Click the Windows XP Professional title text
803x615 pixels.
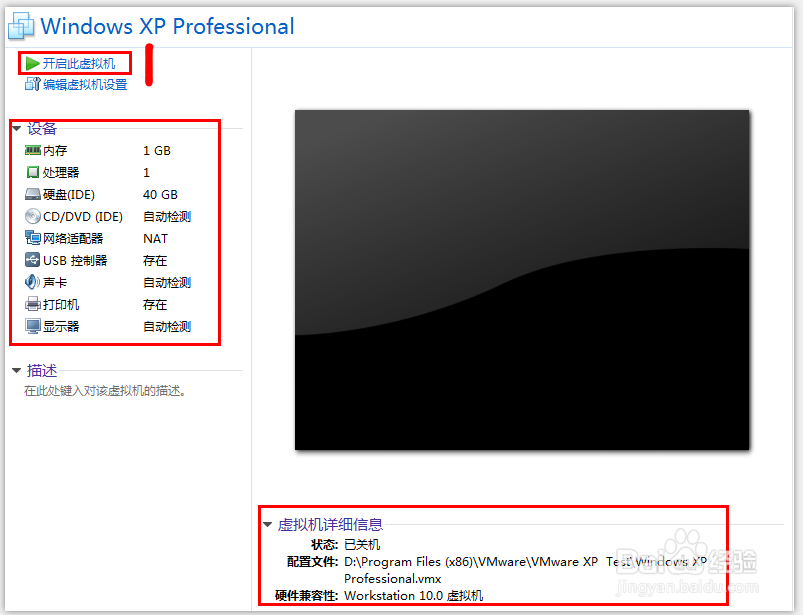click(x=167, y=26)
